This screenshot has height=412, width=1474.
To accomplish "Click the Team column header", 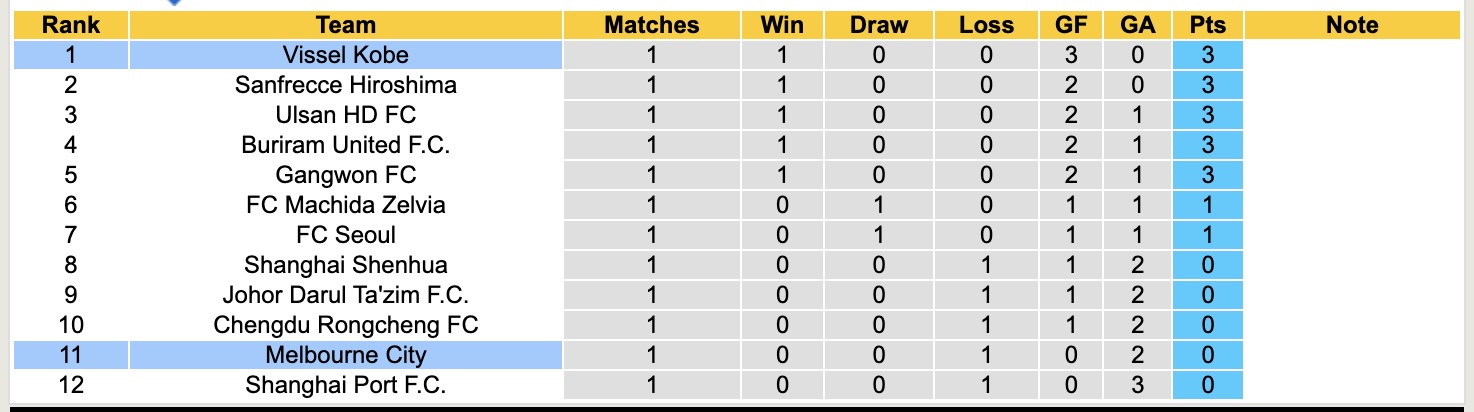I will (346, 26).
